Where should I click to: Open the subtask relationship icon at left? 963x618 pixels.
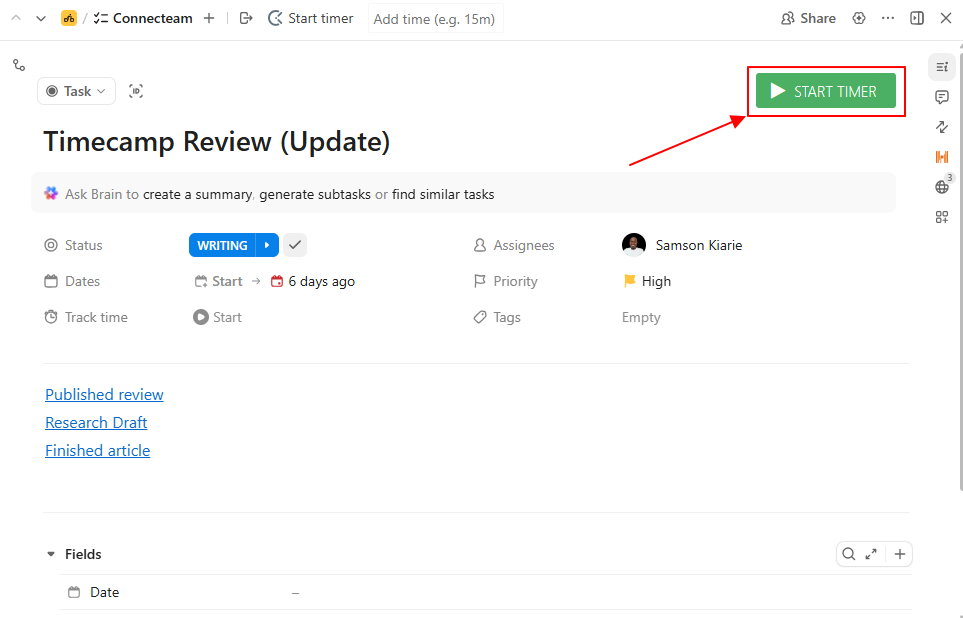pos(19,65)
